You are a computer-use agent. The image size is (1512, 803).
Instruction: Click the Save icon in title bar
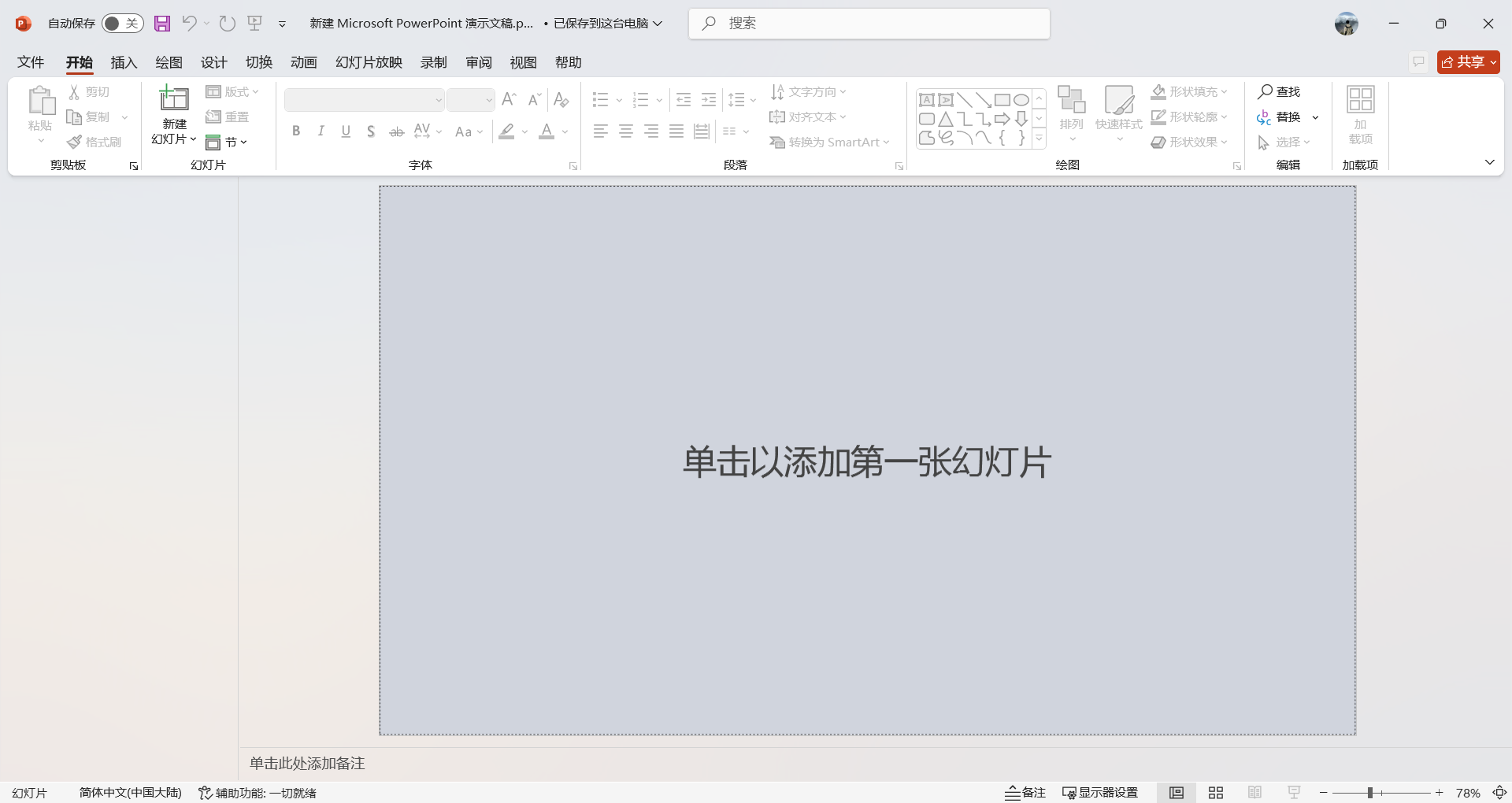tap(162, 24)
